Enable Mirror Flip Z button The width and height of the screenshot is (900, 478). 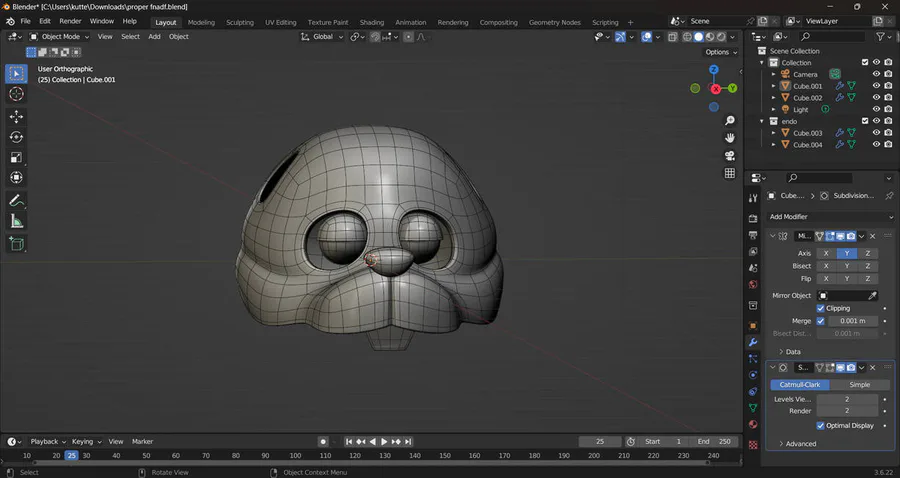click(x=867, y=278)
